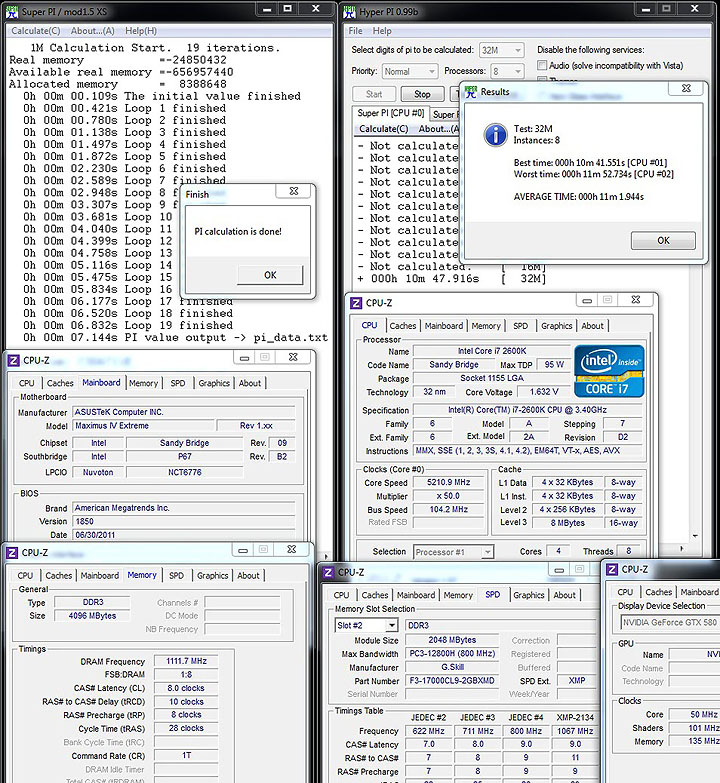Click the CPU-Z Memory window Z icon
This screenshot has width=720, height=783.
(12, 552)
